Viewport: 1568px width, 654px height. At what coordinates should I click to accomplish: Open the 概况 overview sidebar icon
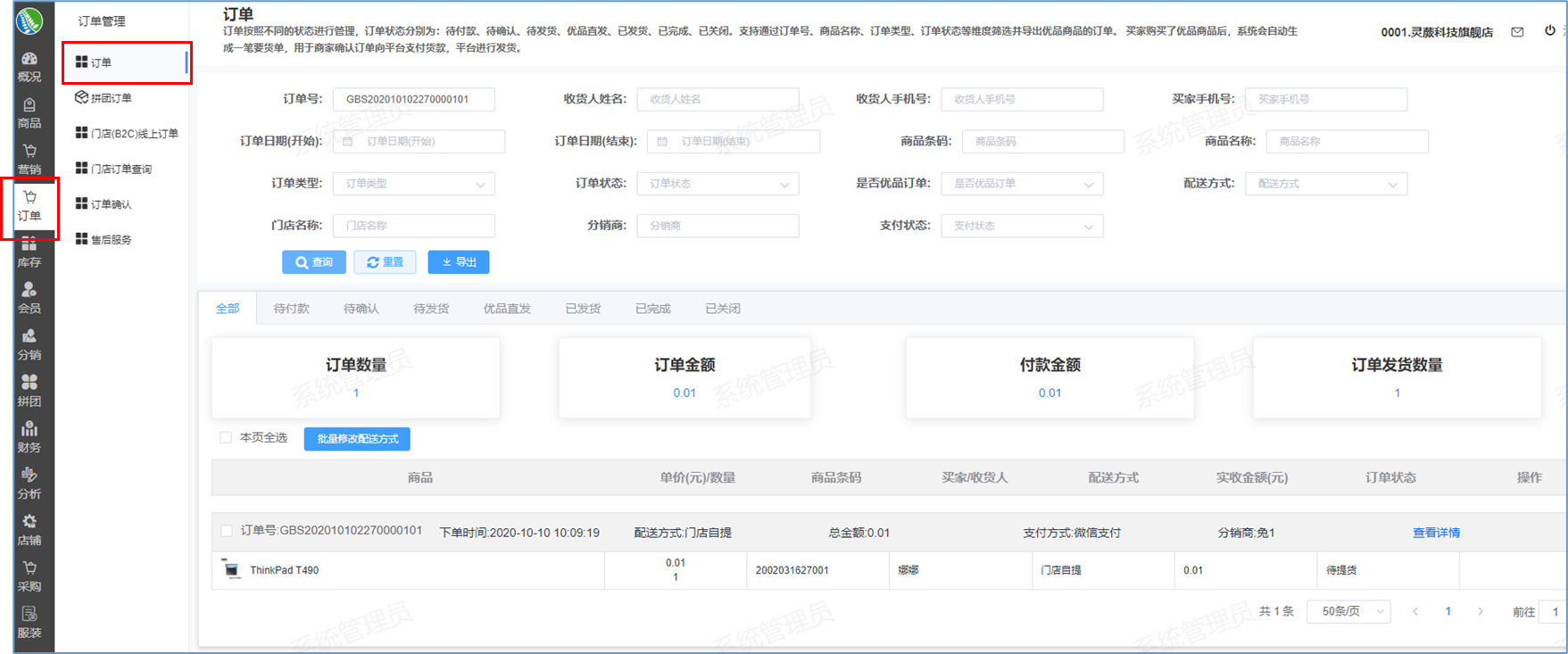pos(29,66)
